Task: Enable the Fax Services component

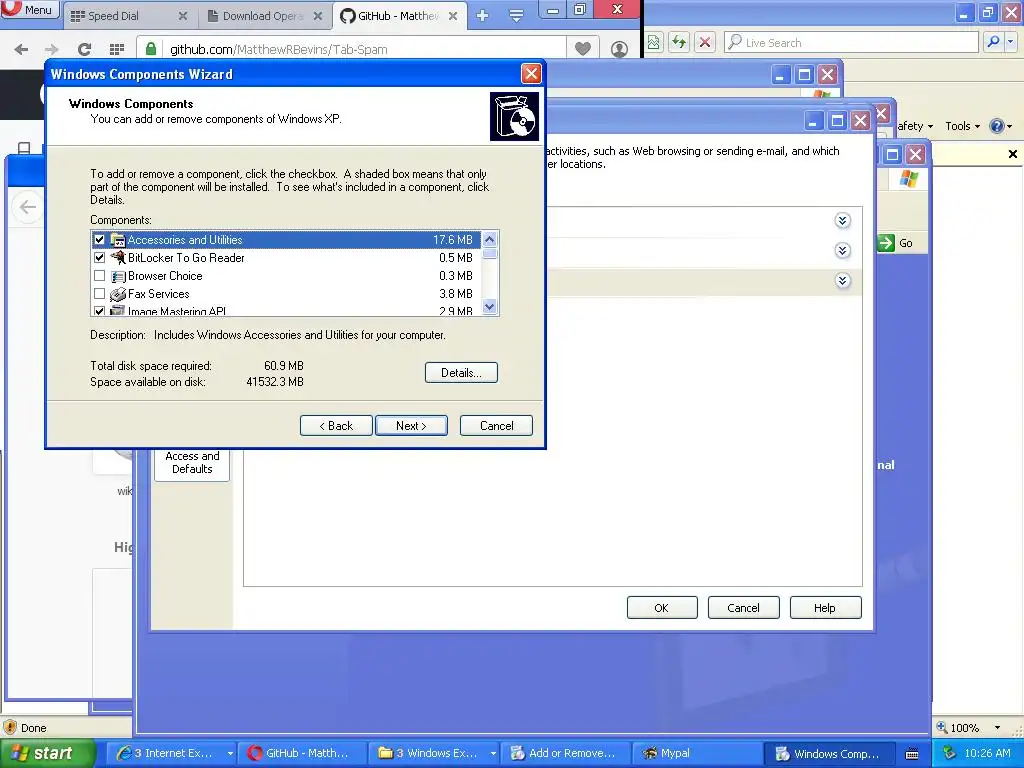Action: point(99,294)
